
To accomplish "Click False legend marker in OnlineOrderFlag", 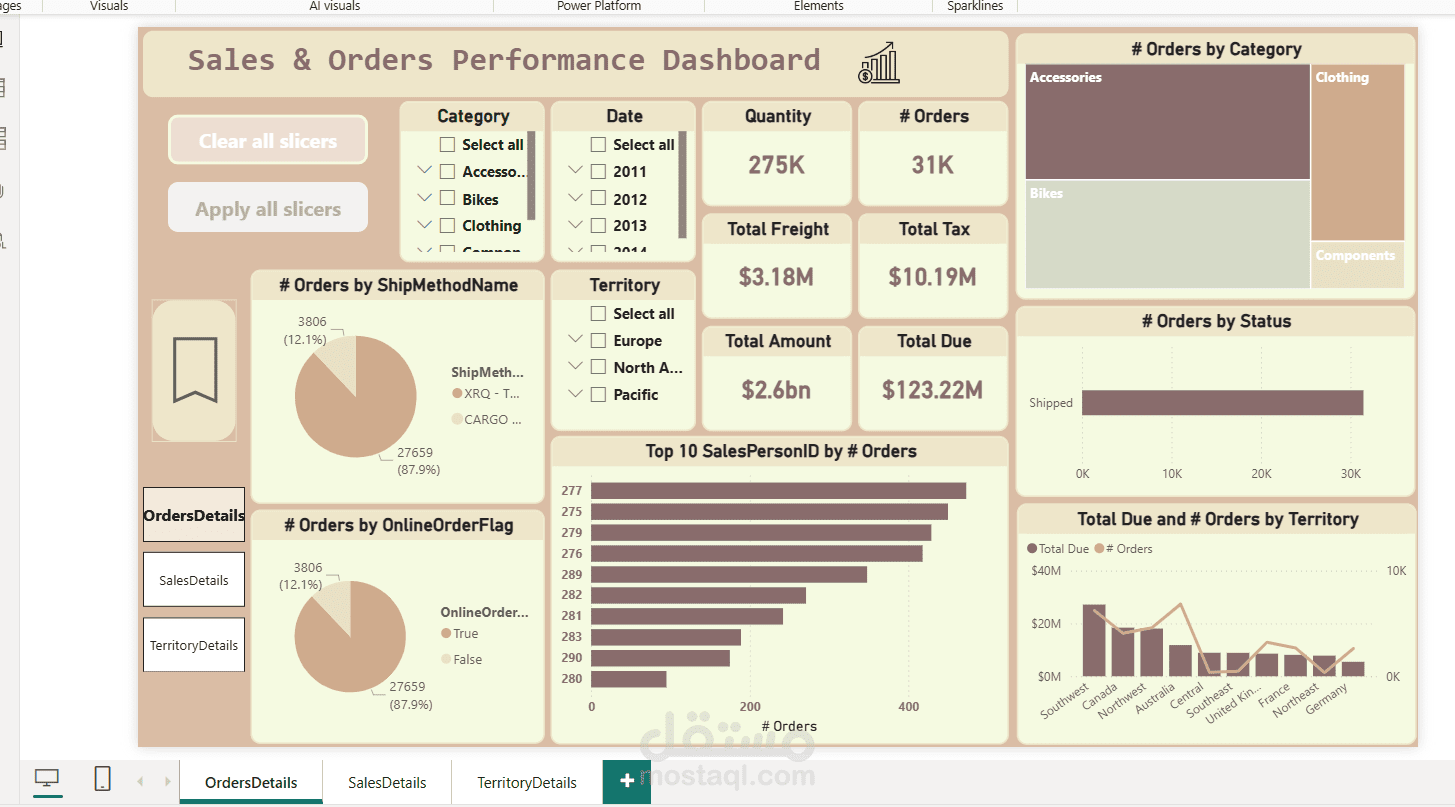I will [446, 660].
